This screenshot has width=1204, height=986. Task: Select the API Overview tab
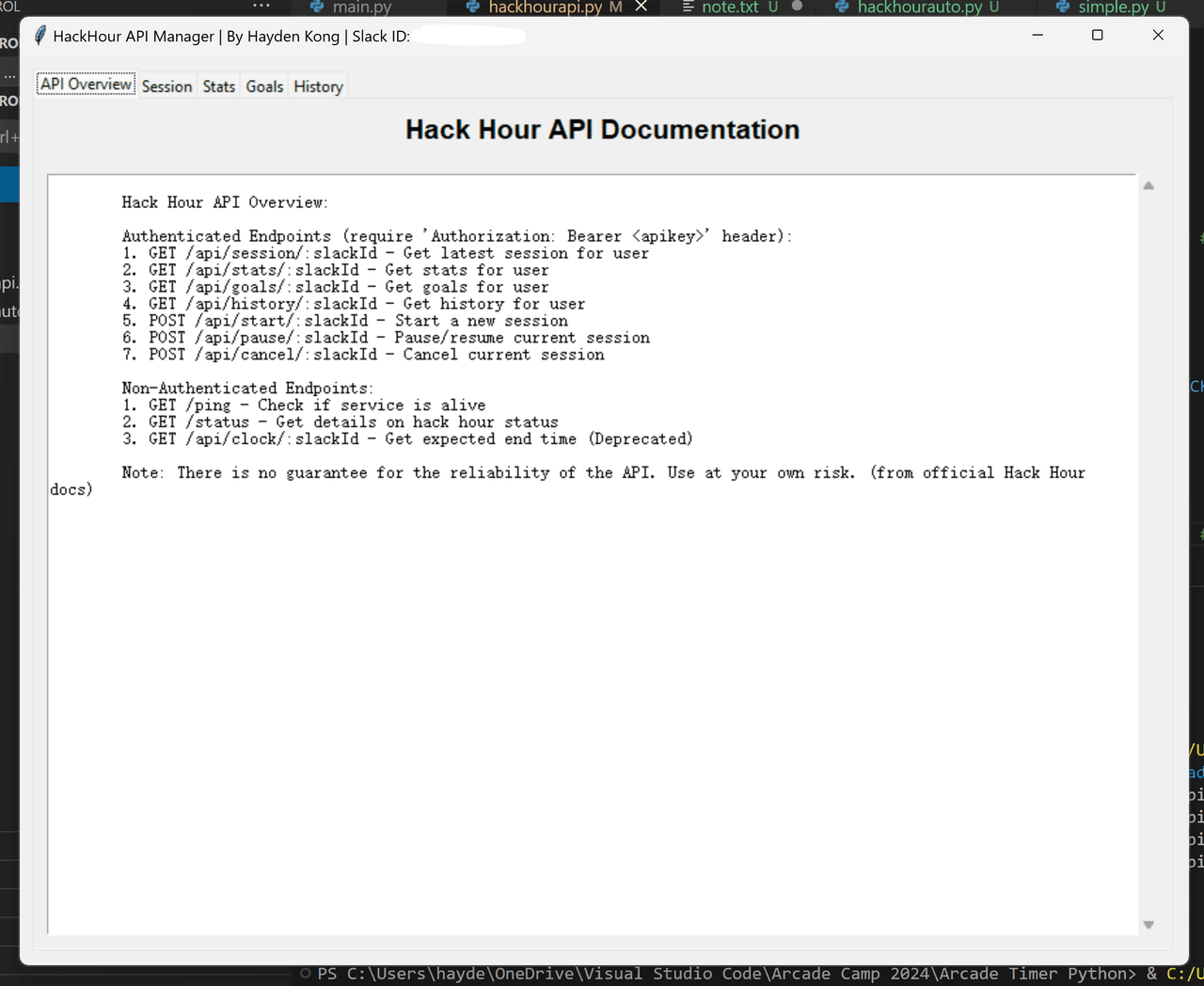tap(86, 85)
